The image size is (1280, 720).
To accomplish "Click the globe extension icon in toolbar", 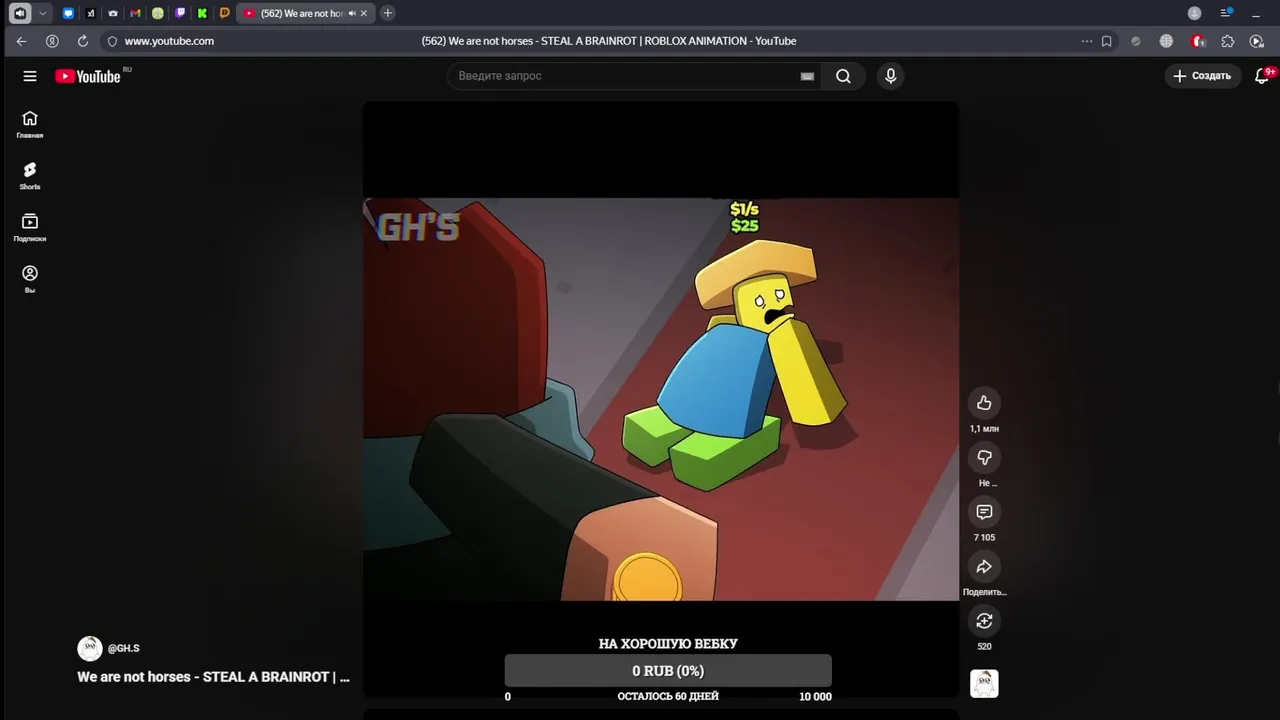I will click(1166, 41).
